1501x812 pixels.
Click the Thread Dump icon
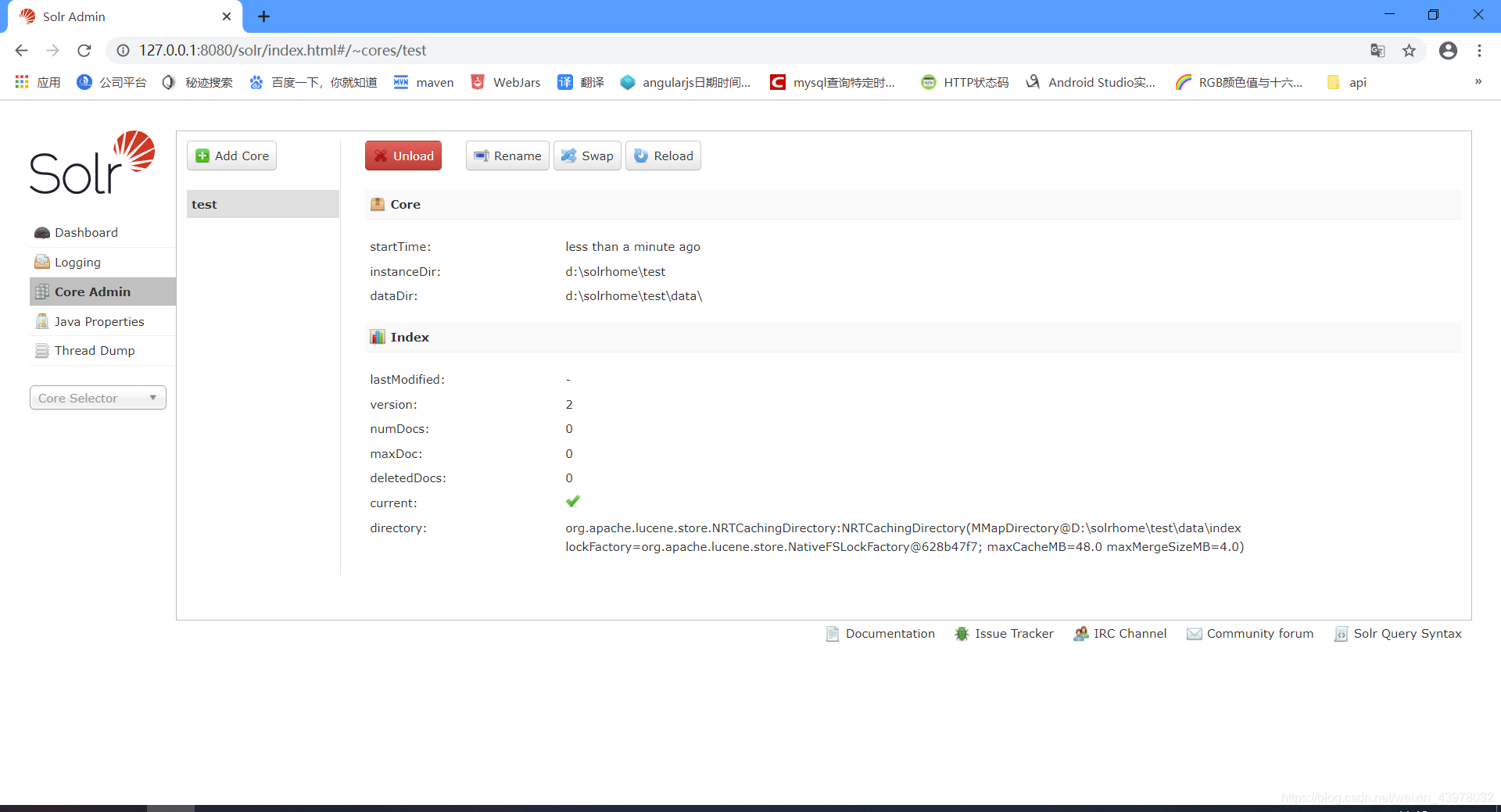click(42, 351)
